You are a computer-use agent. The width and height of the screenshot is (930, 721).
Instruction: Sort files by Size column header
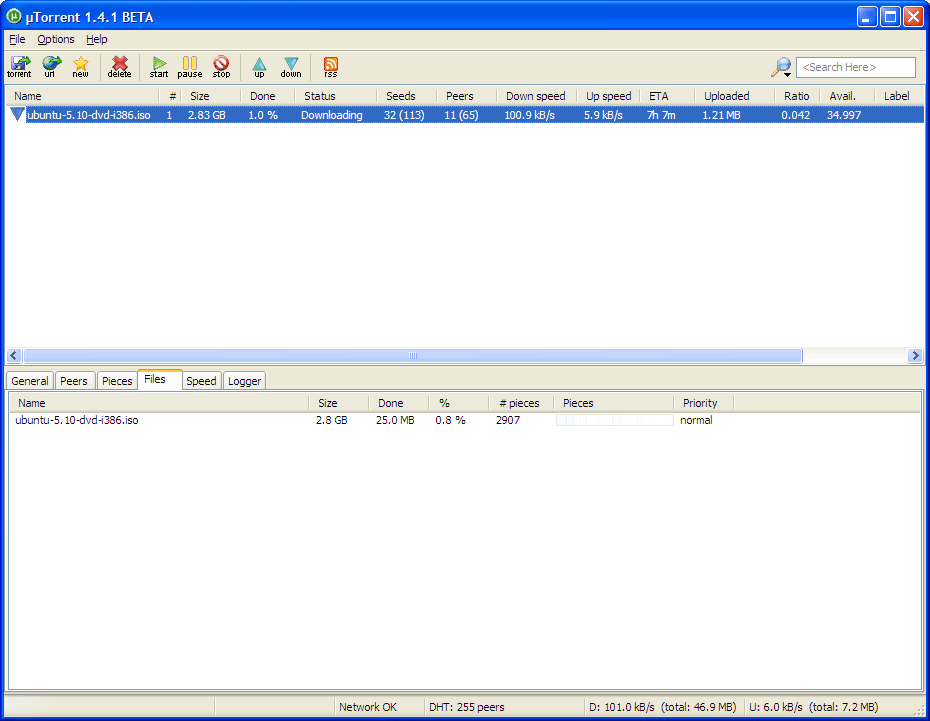339,403
